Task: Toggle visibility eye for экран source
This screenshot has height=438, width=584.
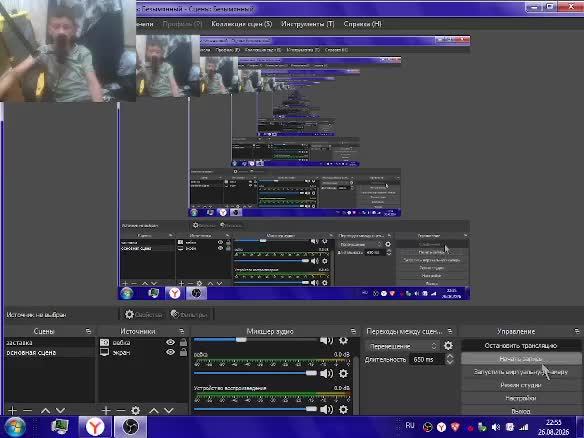Action: pos(170,352)
